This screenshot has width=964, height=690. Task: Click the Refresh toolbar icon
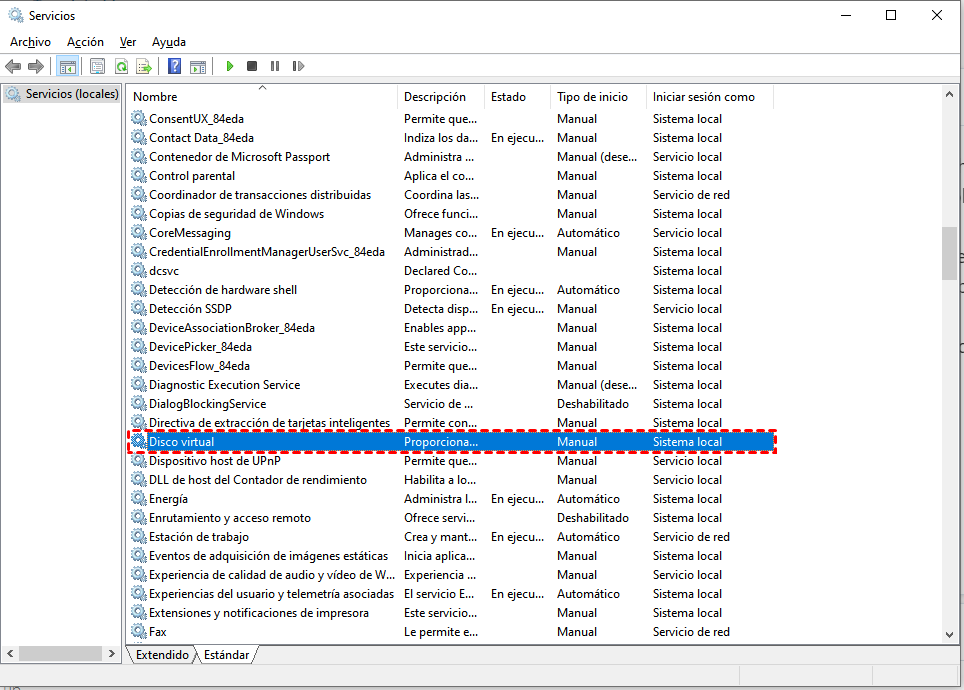(x=121, y=66)
